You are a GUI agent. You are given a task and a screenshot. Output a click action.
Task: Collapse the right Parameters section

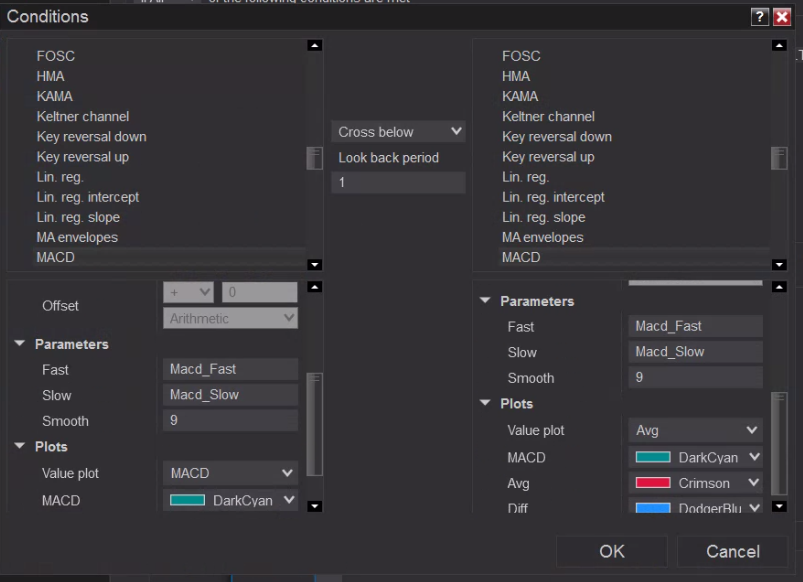485,300
